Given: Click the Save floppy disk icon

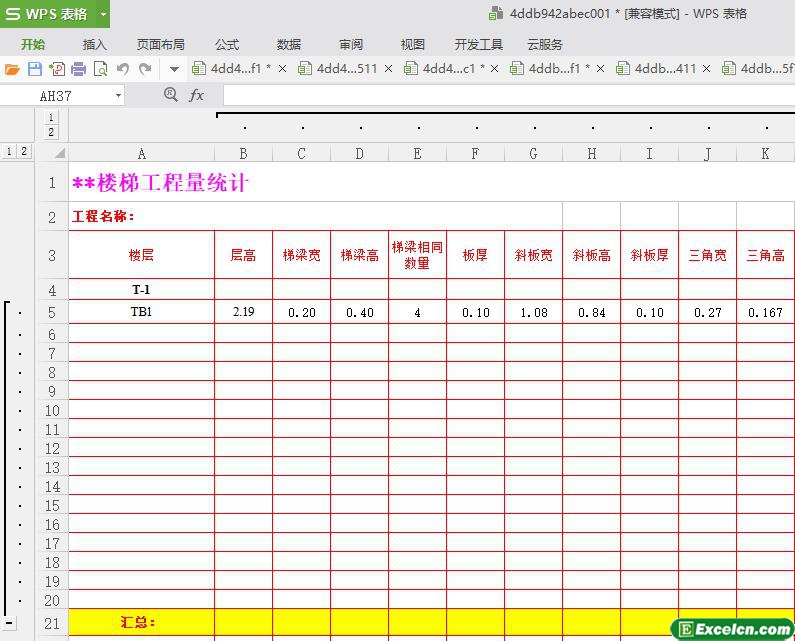Looking at the screenshot, I should (x=34, y=69).
